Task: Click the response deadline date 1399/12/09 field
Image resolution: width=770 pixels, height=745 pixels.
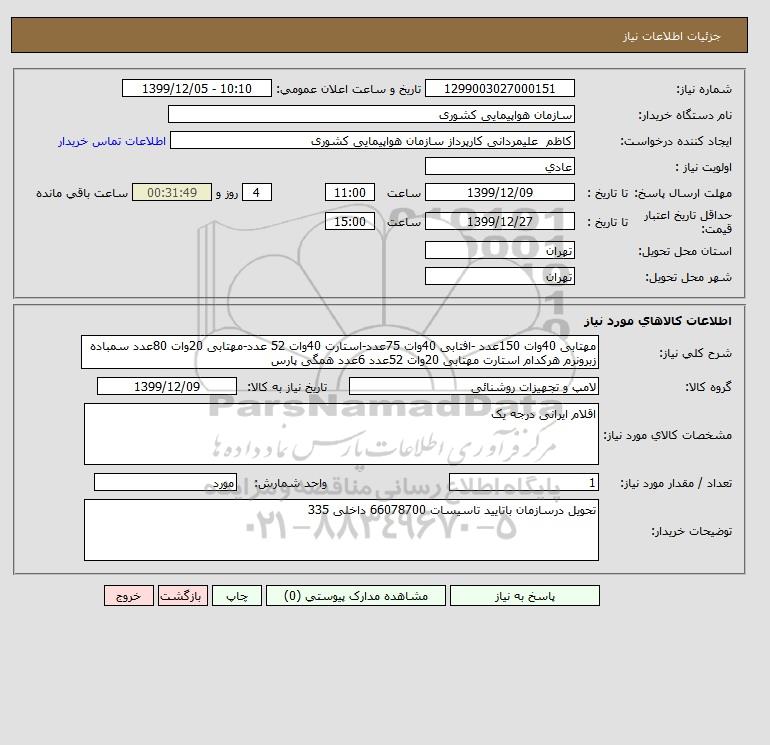Action: click(499, 193)
